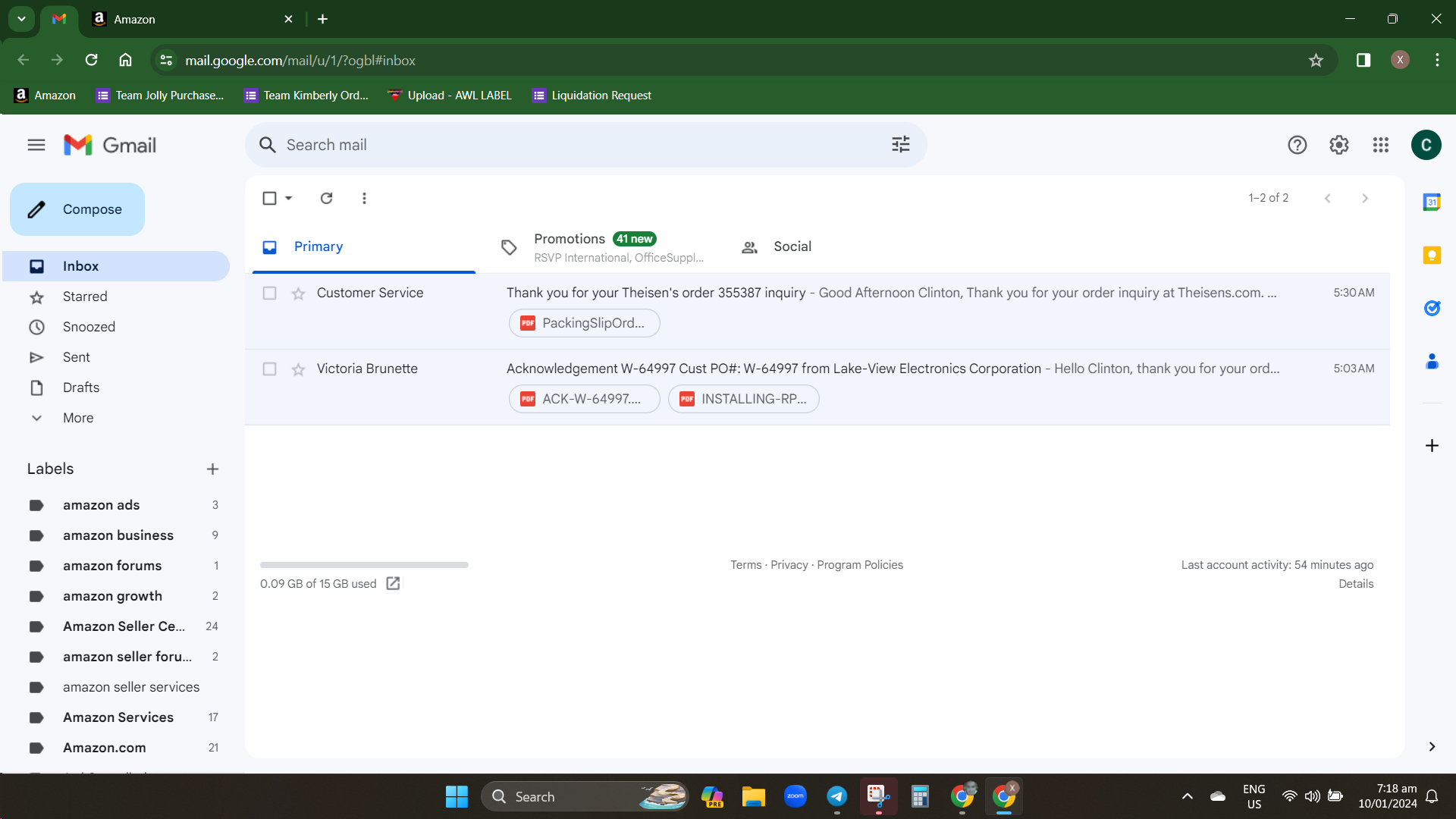Image resolution: width=1456 pixels, height=819 pixels.
Task: Open Calculator from the taskbar
Action: [920, 796]
